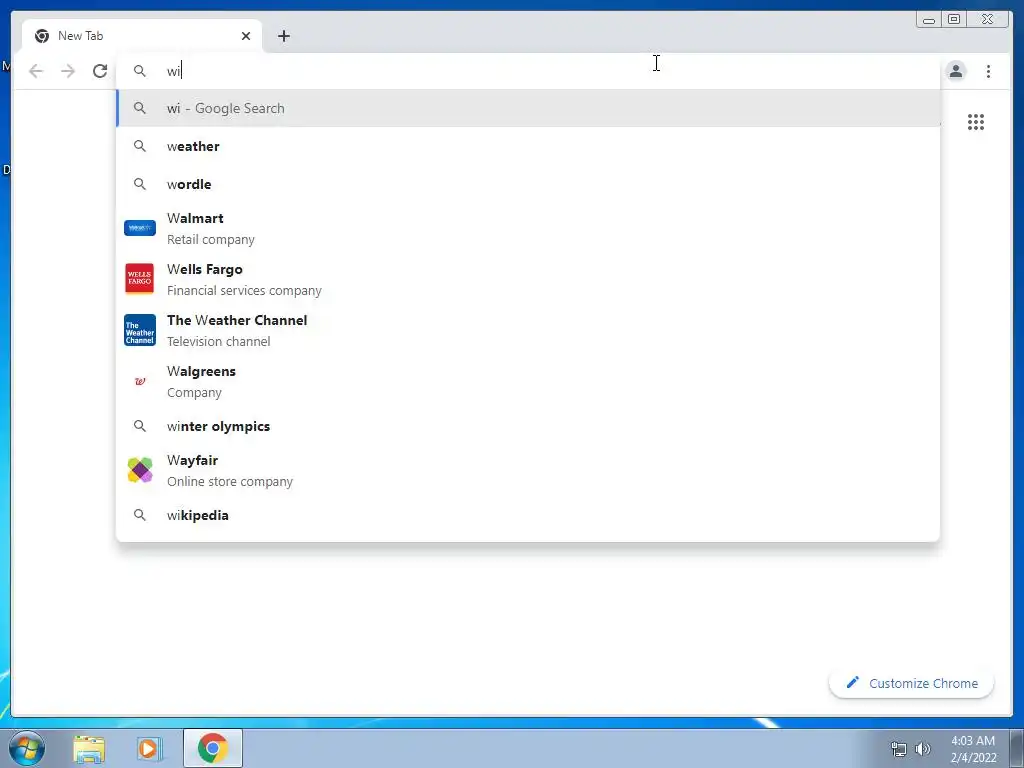Open Windows Explorer from the taskbar
Viewport: 1024px width, 768px height.
(x=89, y=749)
